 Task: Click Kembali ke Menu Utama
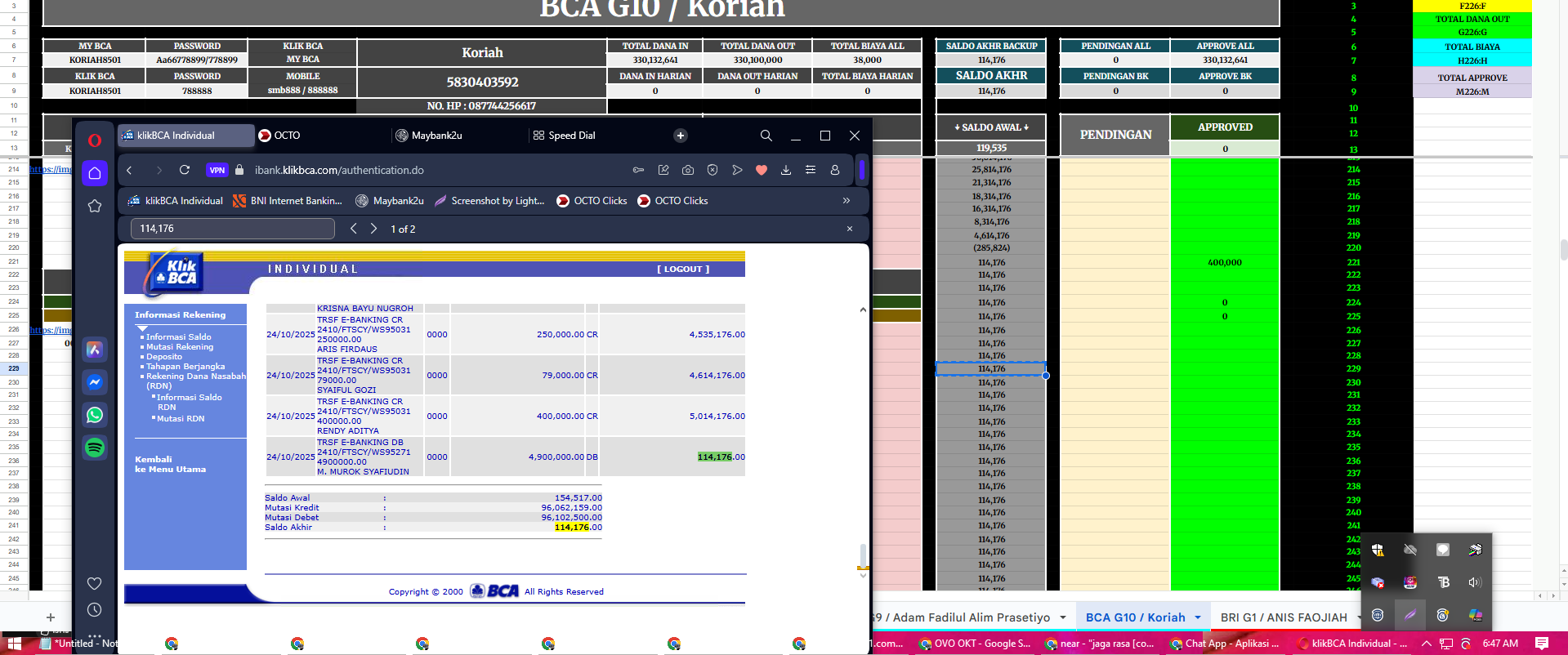click(x=170, y=465)
